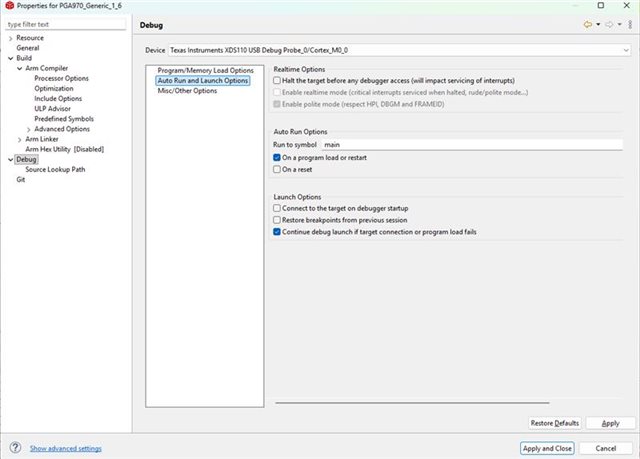Select Arm Linker tree item
640x459 pixels.
coord(42,139)
